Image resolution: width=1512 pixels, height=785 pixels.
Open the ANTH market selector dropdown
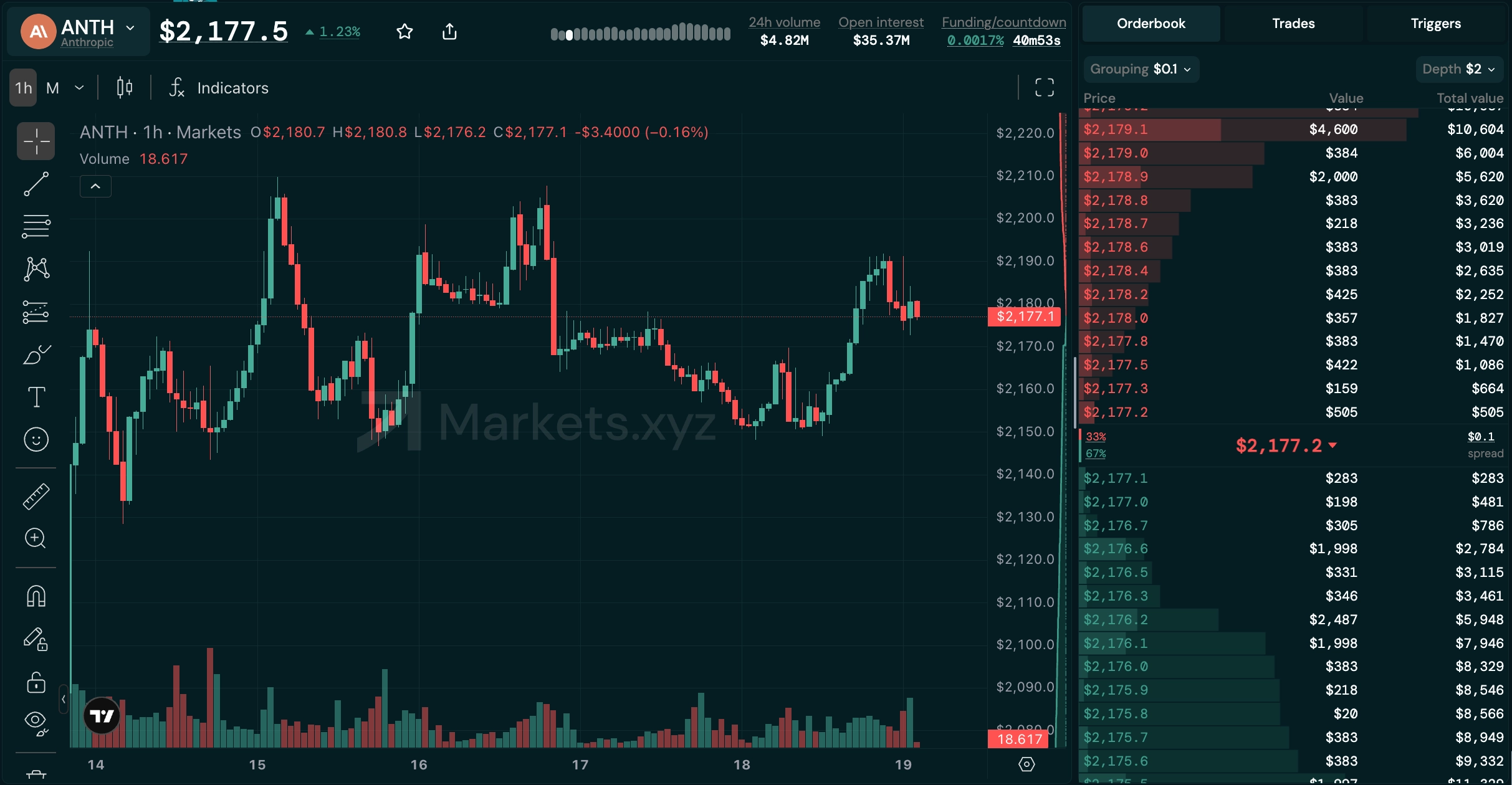pos(79,31)
